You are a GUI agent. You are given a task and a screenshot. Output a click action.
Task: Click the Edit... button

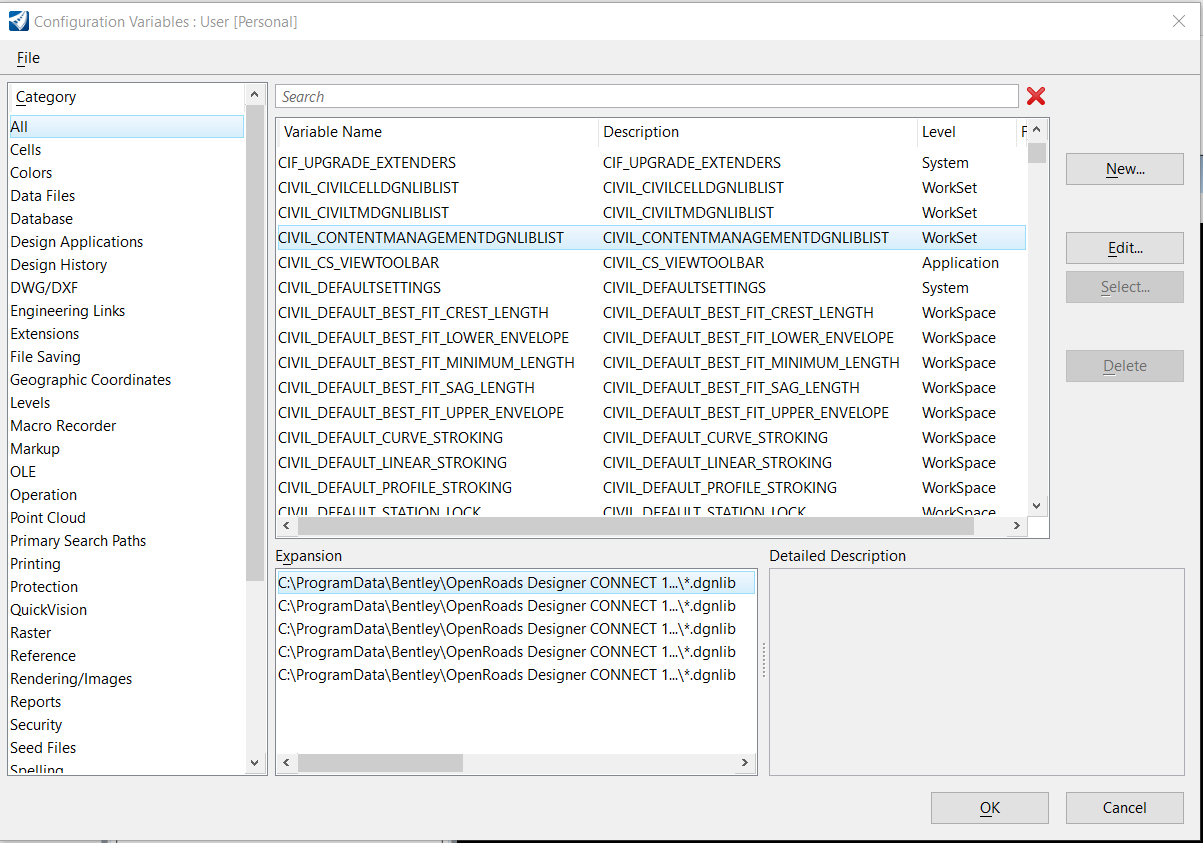(1125, 248)
